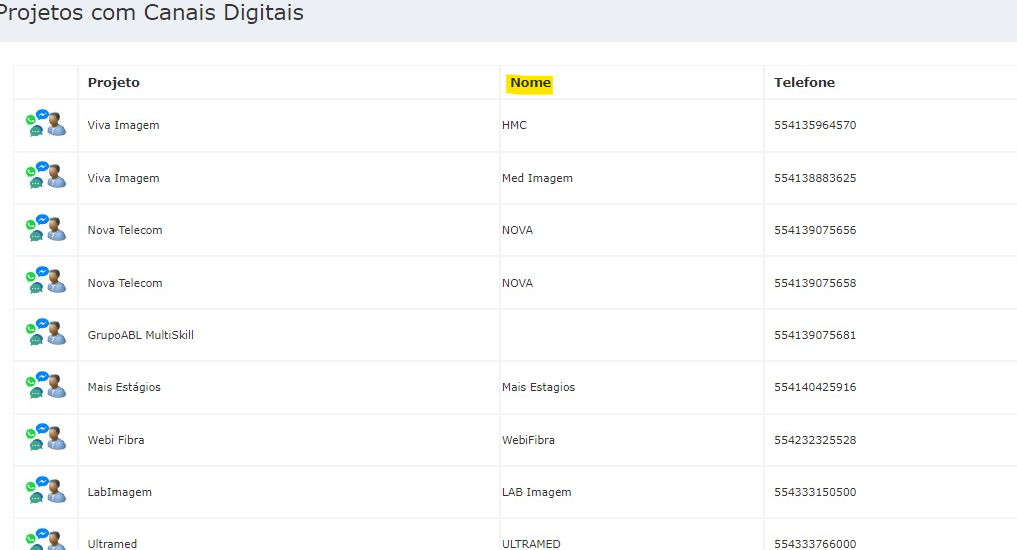Click phone number 554333766000

pos(815,544)
